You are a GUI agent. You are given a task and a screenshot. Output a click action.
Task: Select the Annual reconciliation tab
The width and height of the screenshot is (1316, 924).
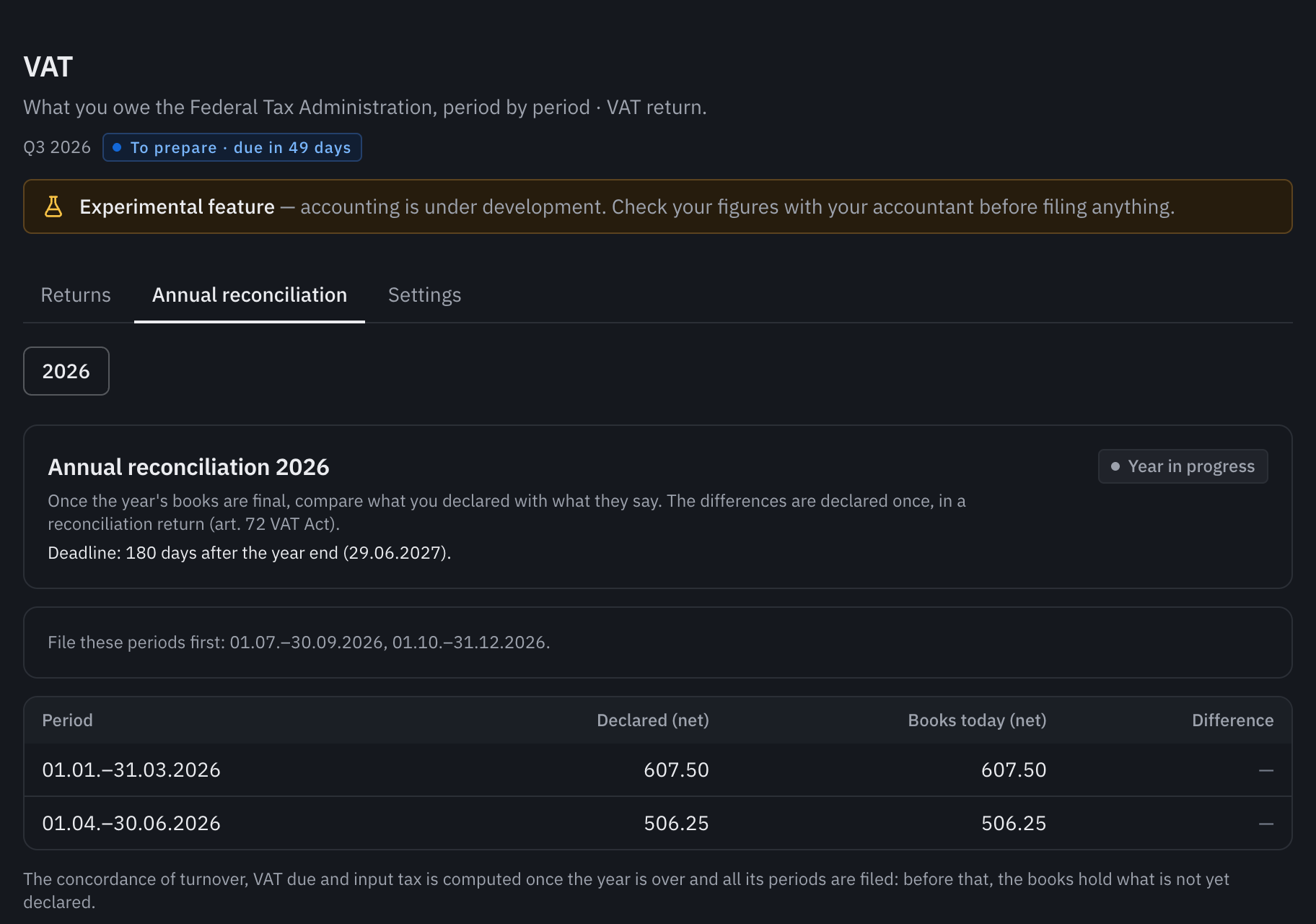coord(250,295)
